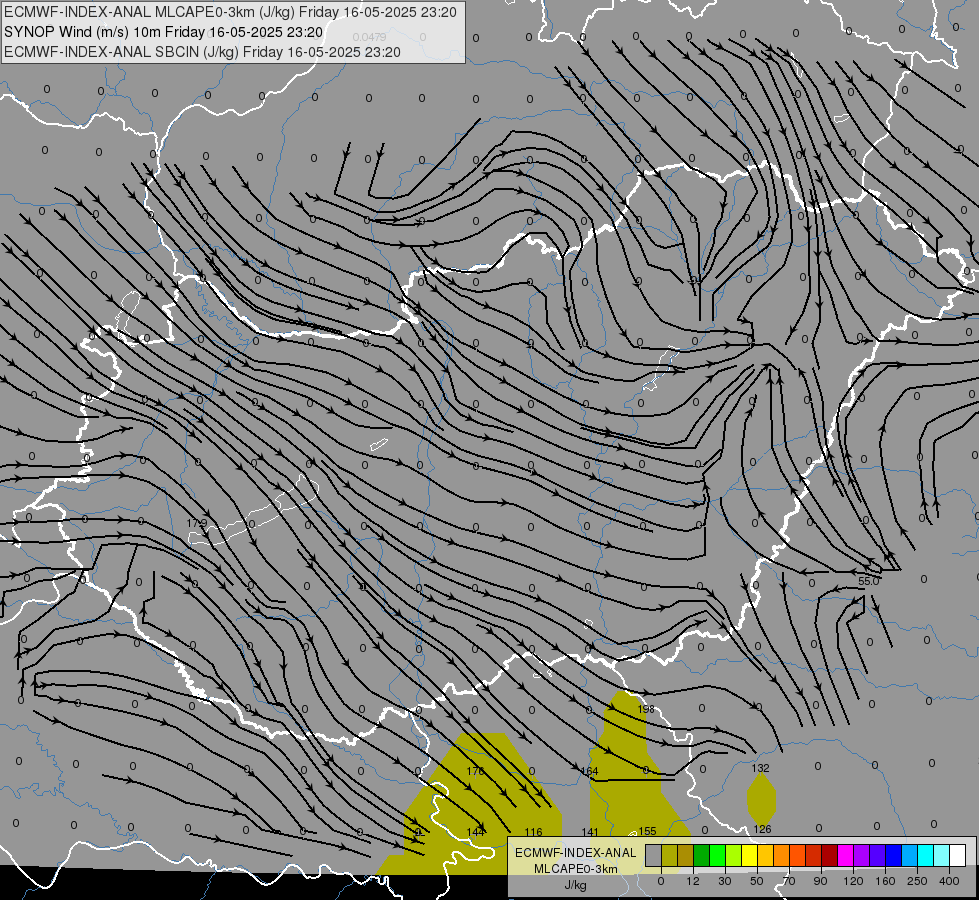Click the small olive diamond CAPE area
Viewport: 979px width, 900px height.
[762, 798]
